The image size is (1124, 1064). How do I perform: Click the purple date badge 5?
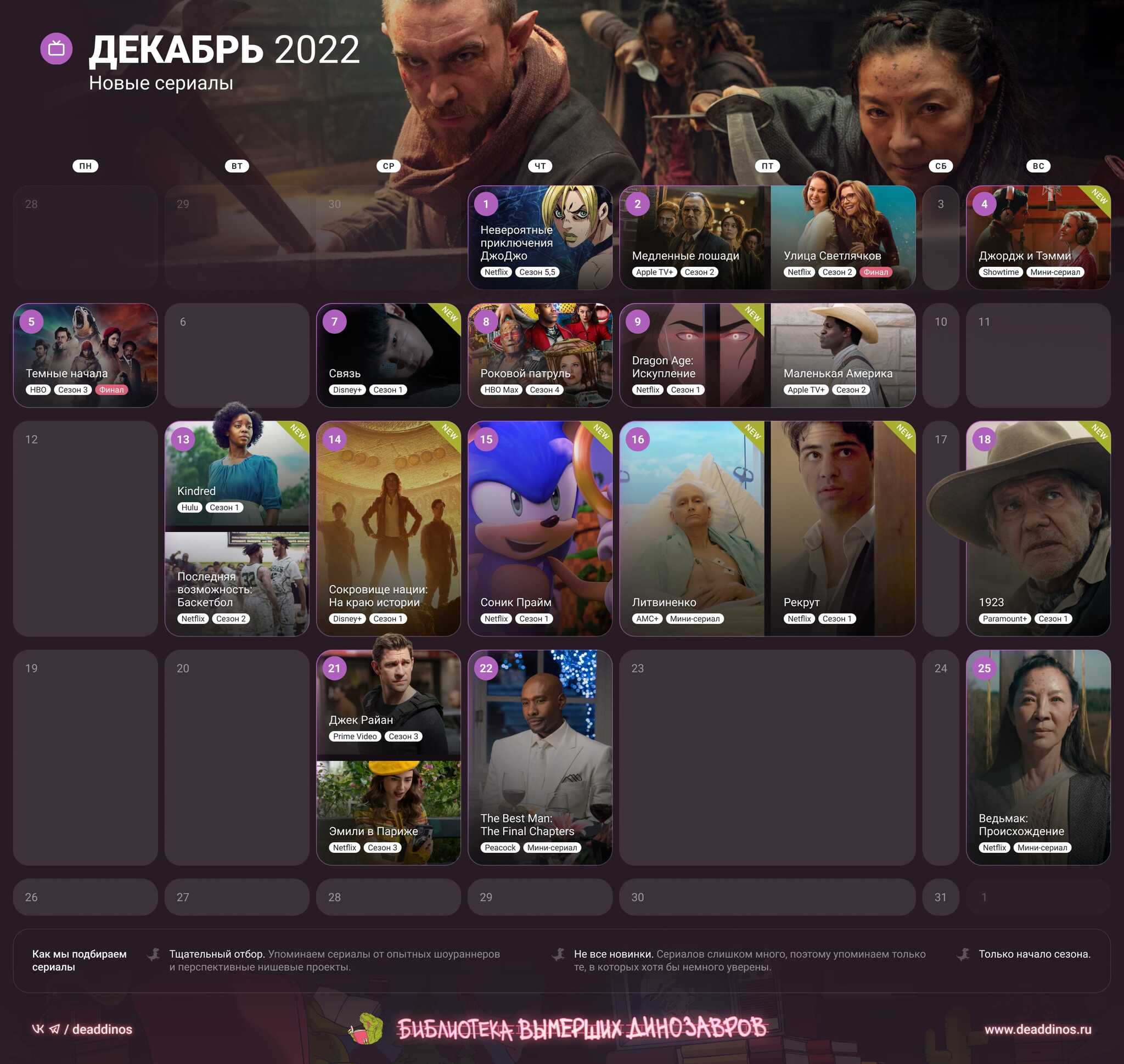click(31, 322)
